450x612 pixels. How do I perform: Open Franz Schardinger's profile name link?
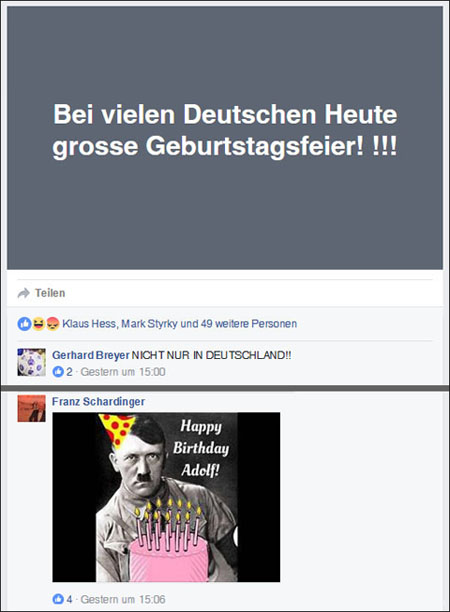coord(98,402)
